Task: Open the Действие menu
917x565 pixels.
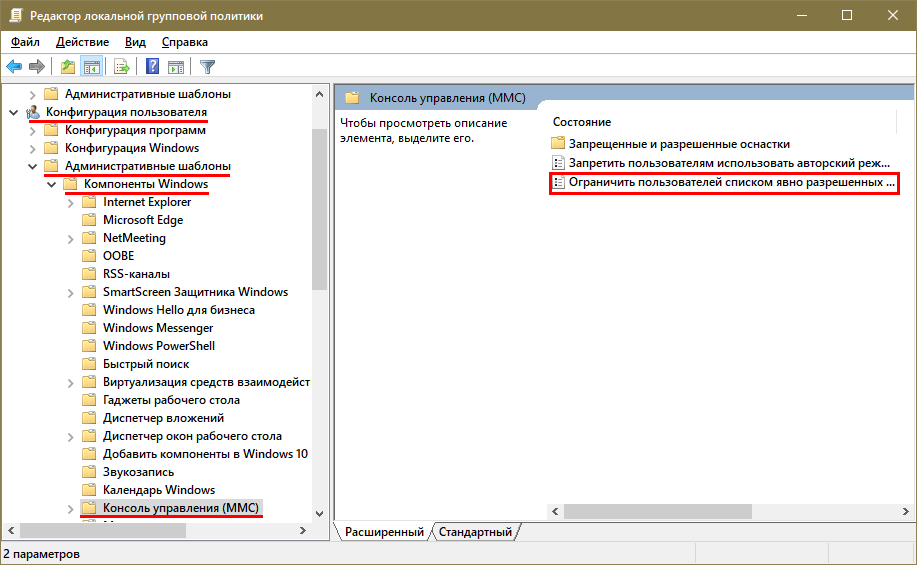Action: (82, 42)
